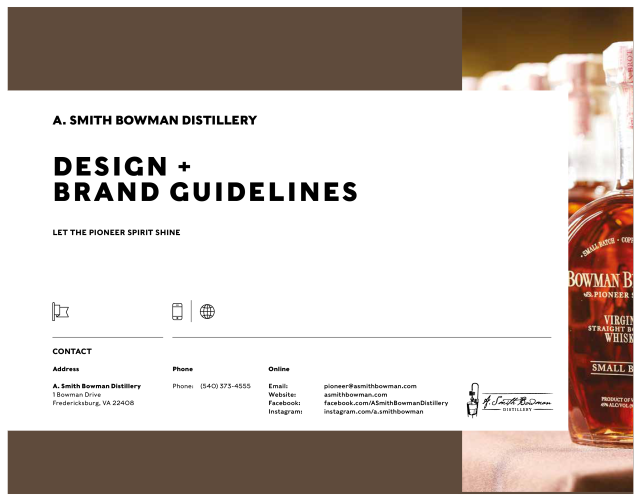Select 'Fredericksburg, VA 22408' text

pos(93,403)
